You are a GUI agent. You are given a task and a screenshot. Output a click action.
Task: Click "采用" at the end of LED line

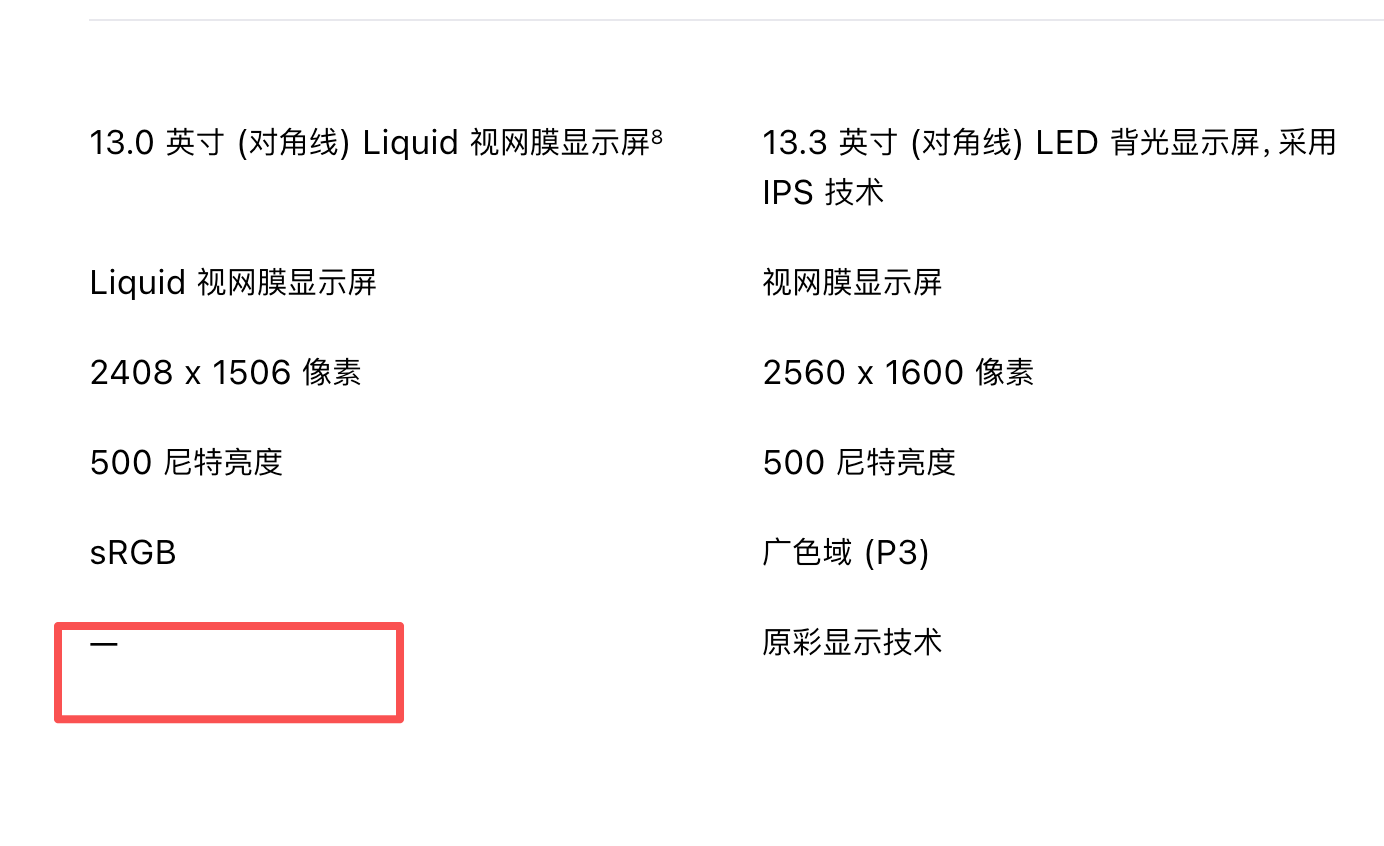1307,143
